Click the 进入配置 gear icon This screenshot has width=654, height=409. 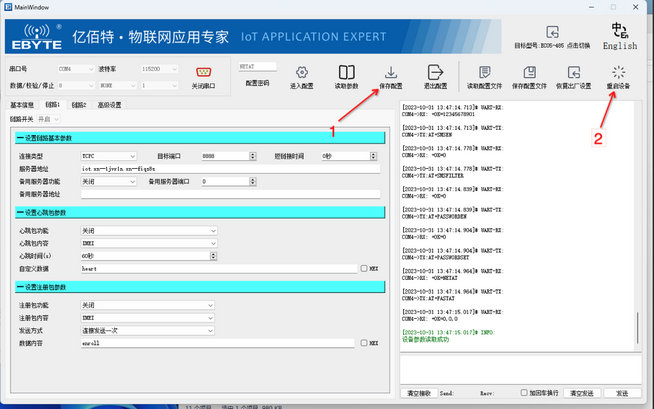pyautogui.click(x=302, y=73)
